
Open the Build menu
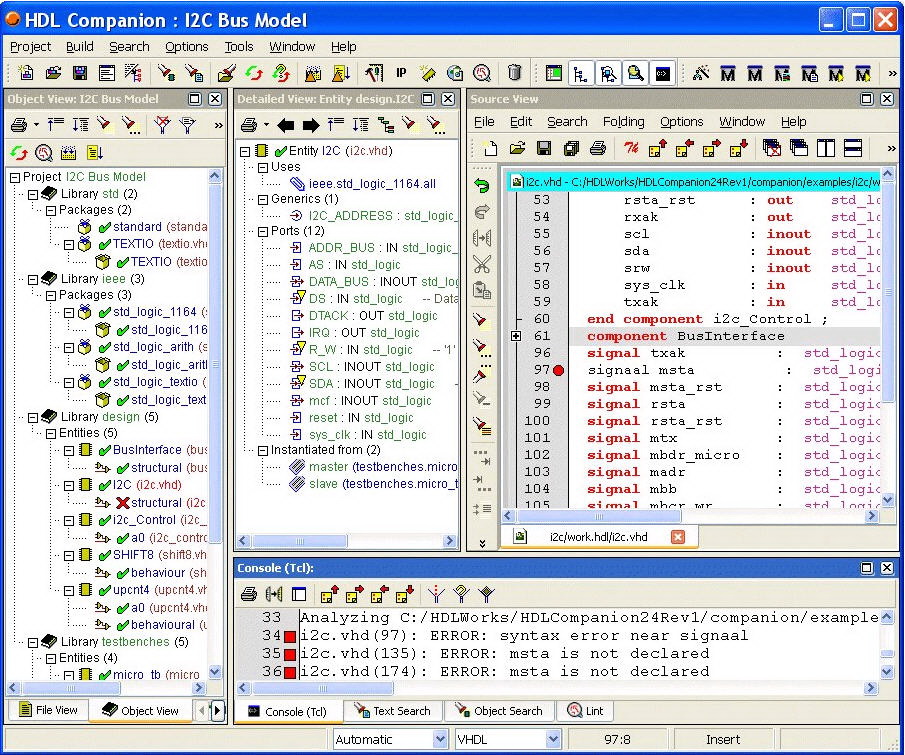79,46
